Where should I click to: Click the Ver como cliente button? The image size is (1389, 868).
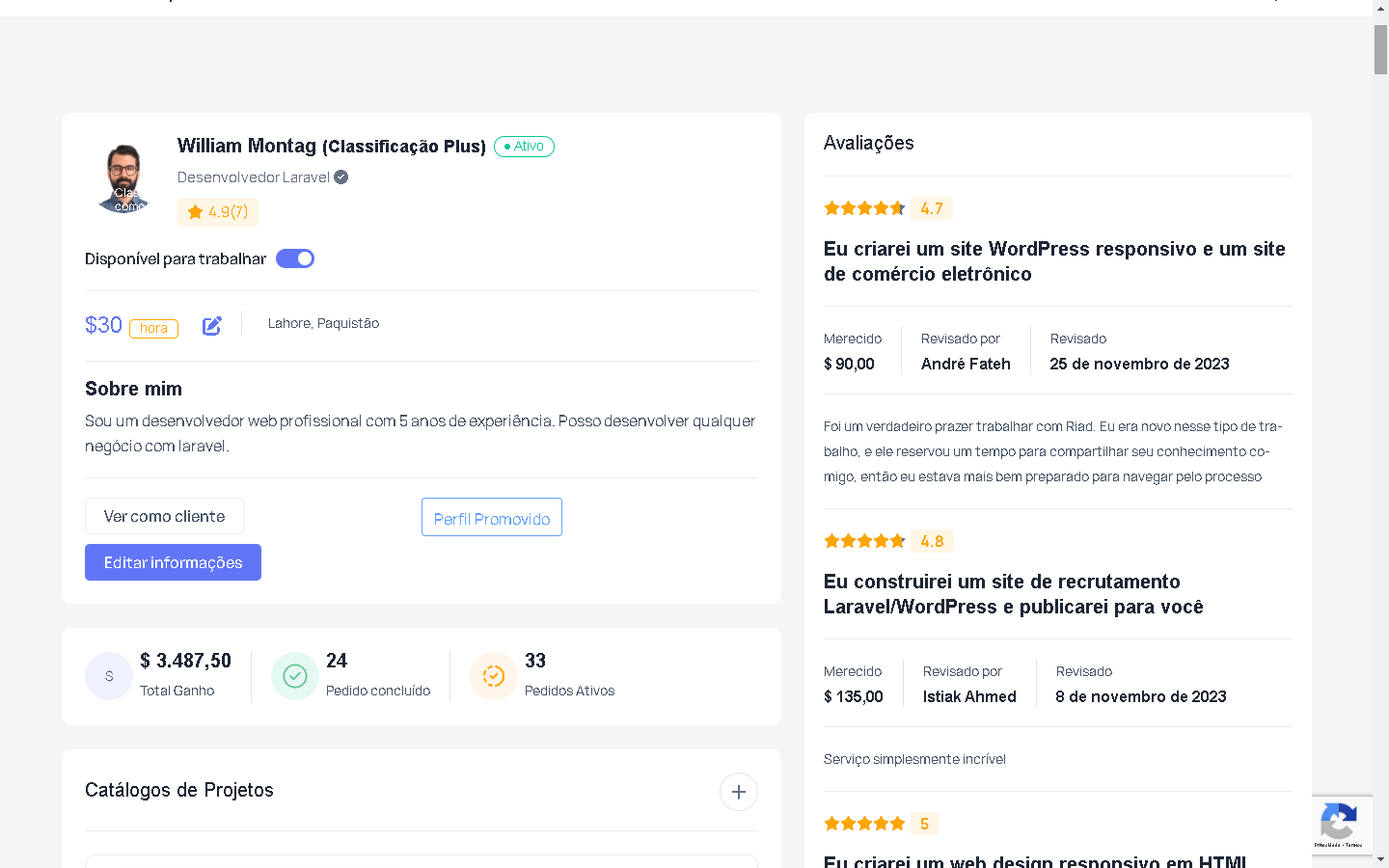164,516
